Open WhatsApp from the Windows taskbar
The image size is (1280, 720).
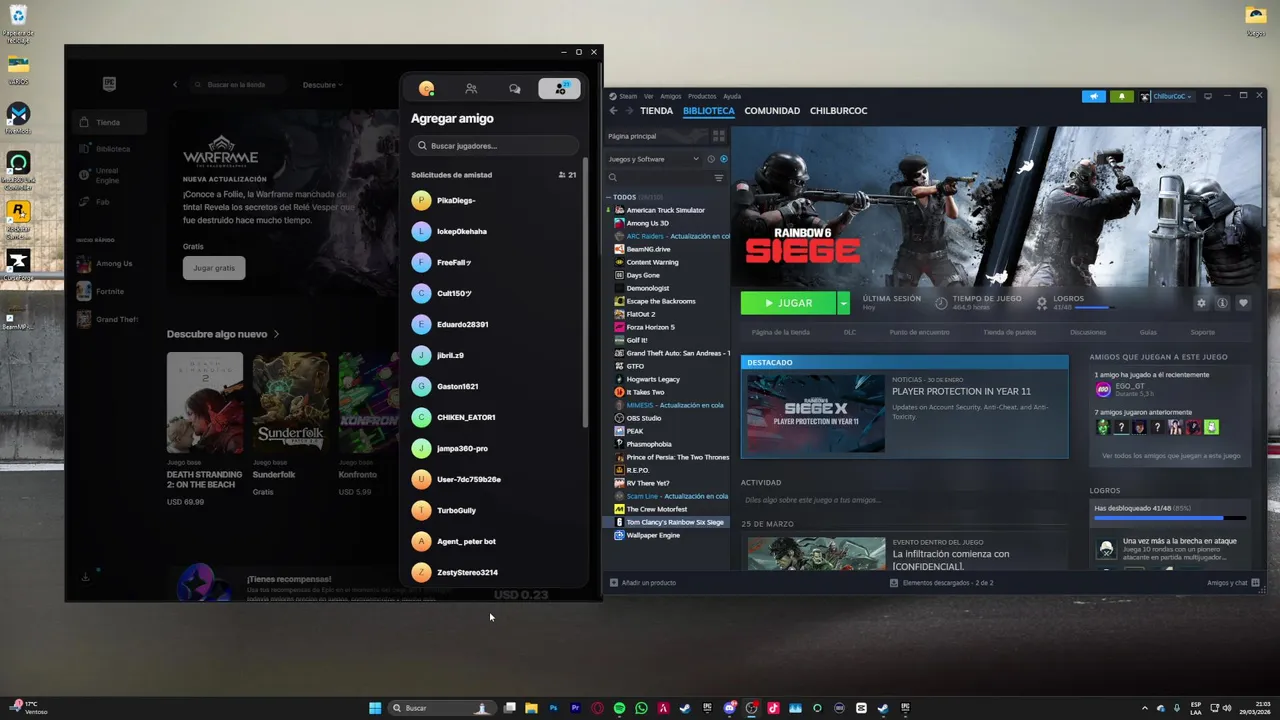641,708
